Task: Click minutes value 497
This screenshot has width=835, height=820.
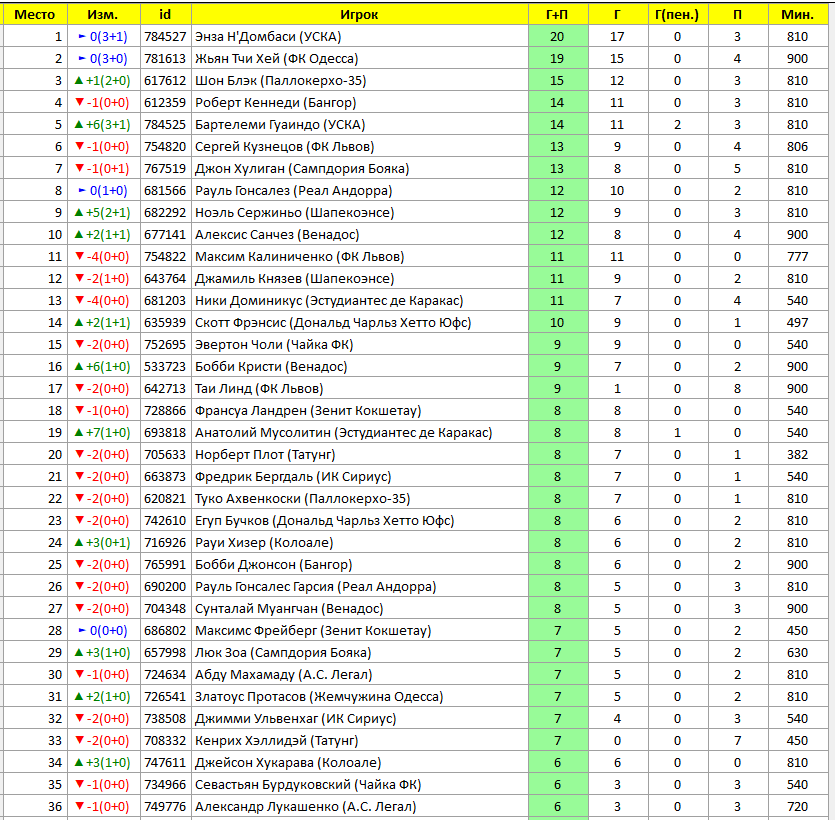Action: [798, 323]
